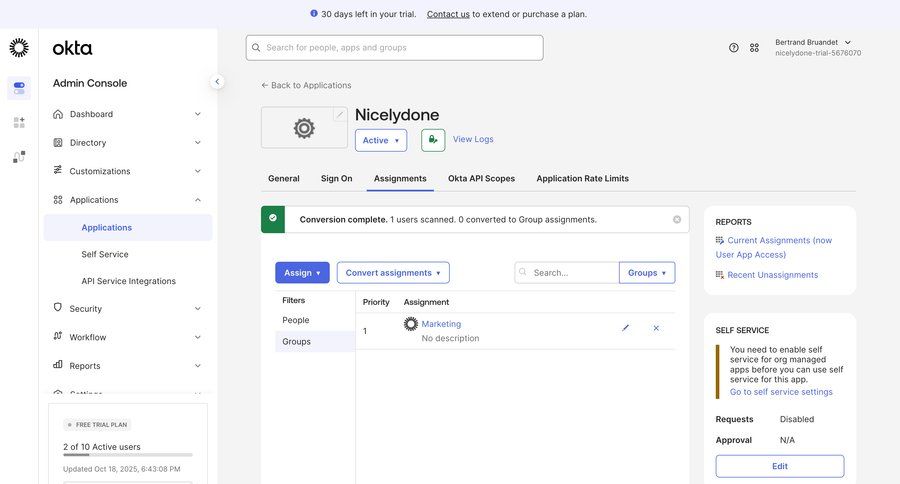This screenshot has height=484, width=900.
Task: Open the View Logs link
Action: (473, 139)
